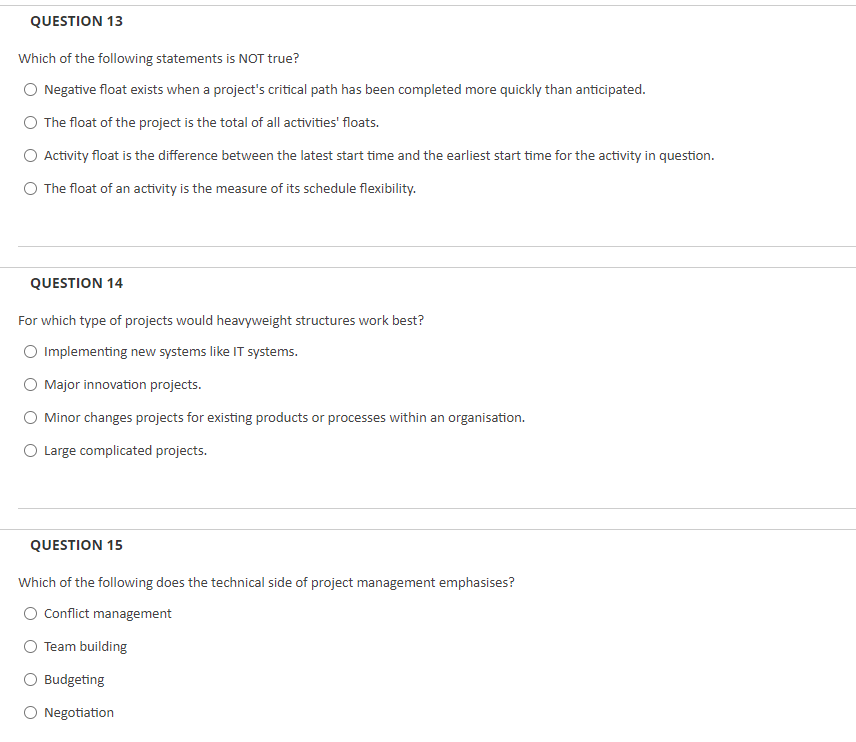Image resolution: width=856 pixels, height=742 pixels.
Task: Choose 'Major innovation projects' for Question 14
Action: point(30,384)
